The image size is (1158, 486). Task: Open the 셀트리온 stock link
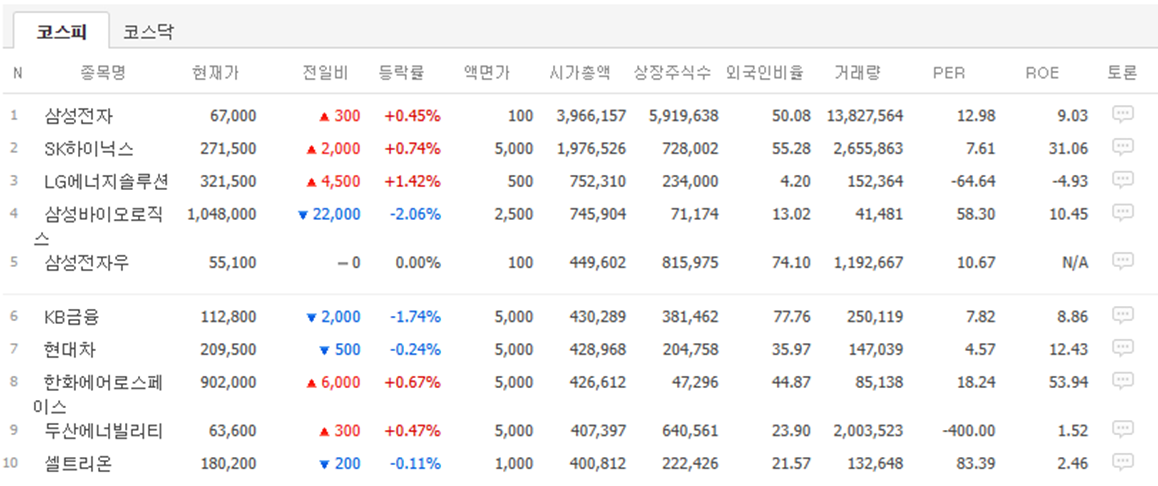coord(78,464)
